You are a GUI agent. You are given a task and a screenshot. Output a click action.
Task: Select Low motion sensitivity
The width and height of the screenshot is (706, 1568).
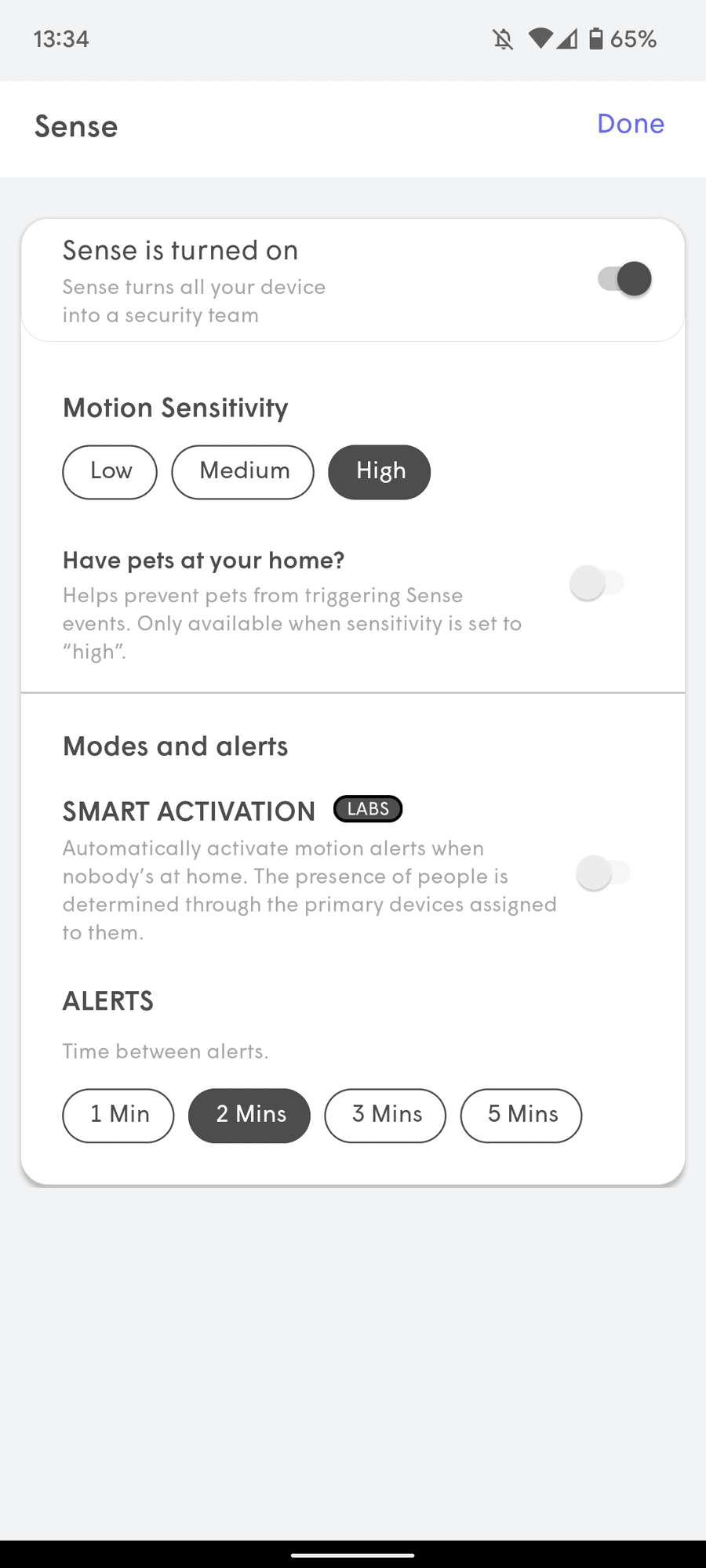pyautogui.click(x=110, y=472)
